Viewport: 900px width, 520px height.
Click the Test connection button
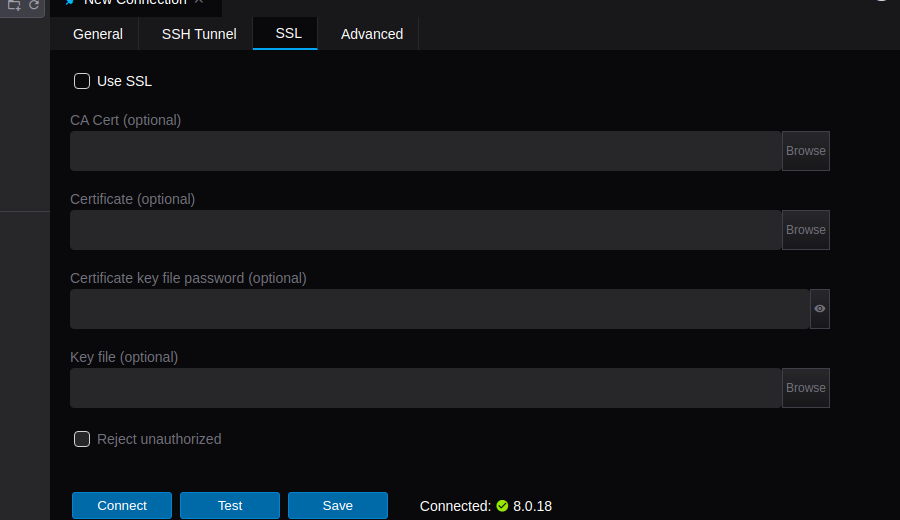(x=230, y=505)
